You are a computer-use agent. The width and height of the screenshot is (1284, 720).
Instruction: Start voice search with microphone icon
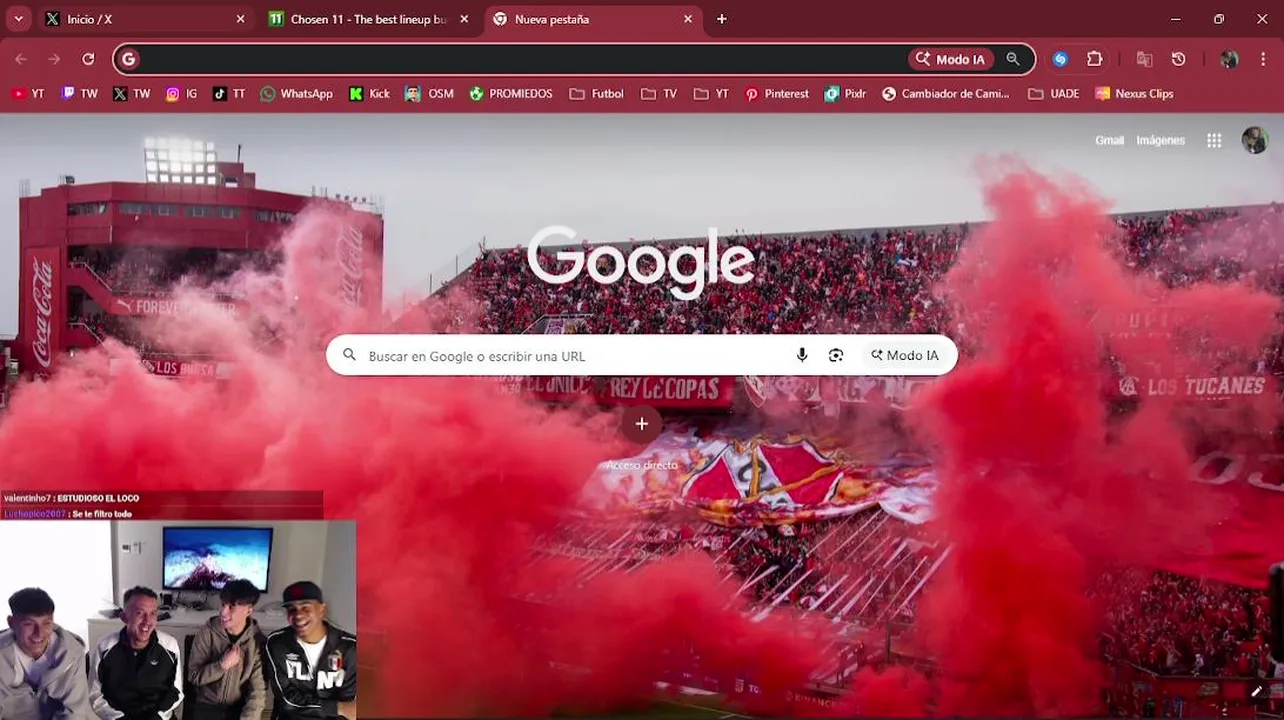801,355
